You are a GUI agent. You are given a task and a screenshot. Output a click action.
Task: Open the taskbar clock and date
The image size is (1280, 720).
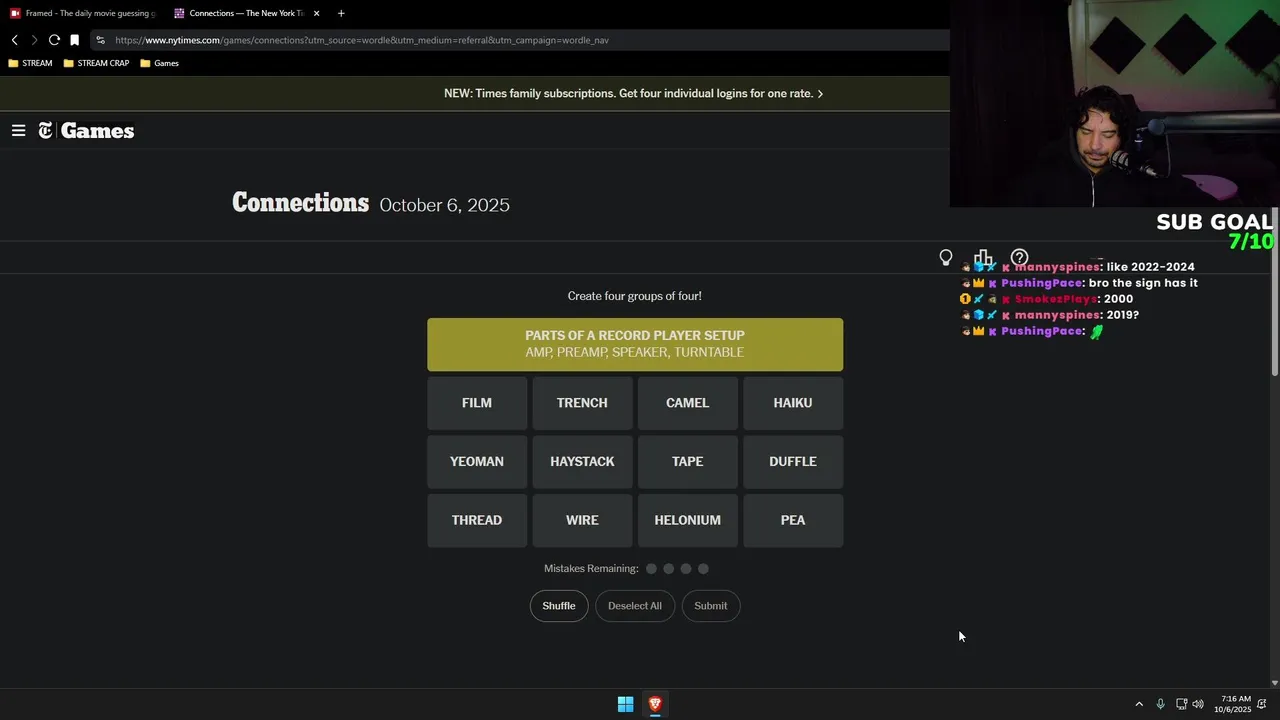(x=1232, y=704)
